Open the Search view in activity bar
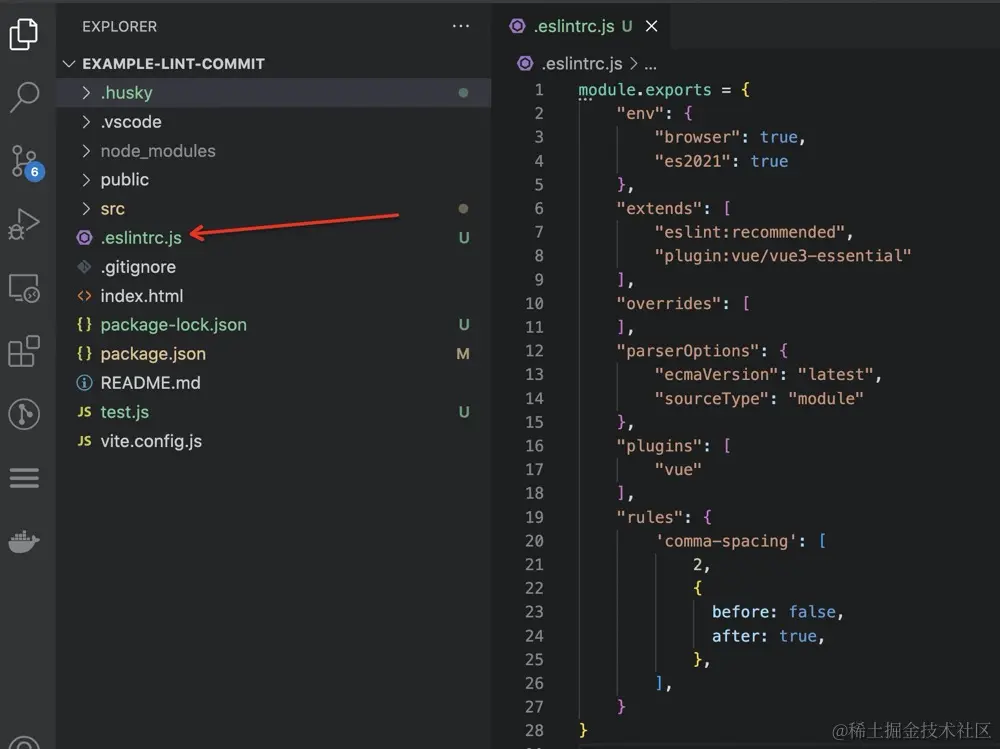This screenshot has height=749, width=1000. (x=25, y=97)
